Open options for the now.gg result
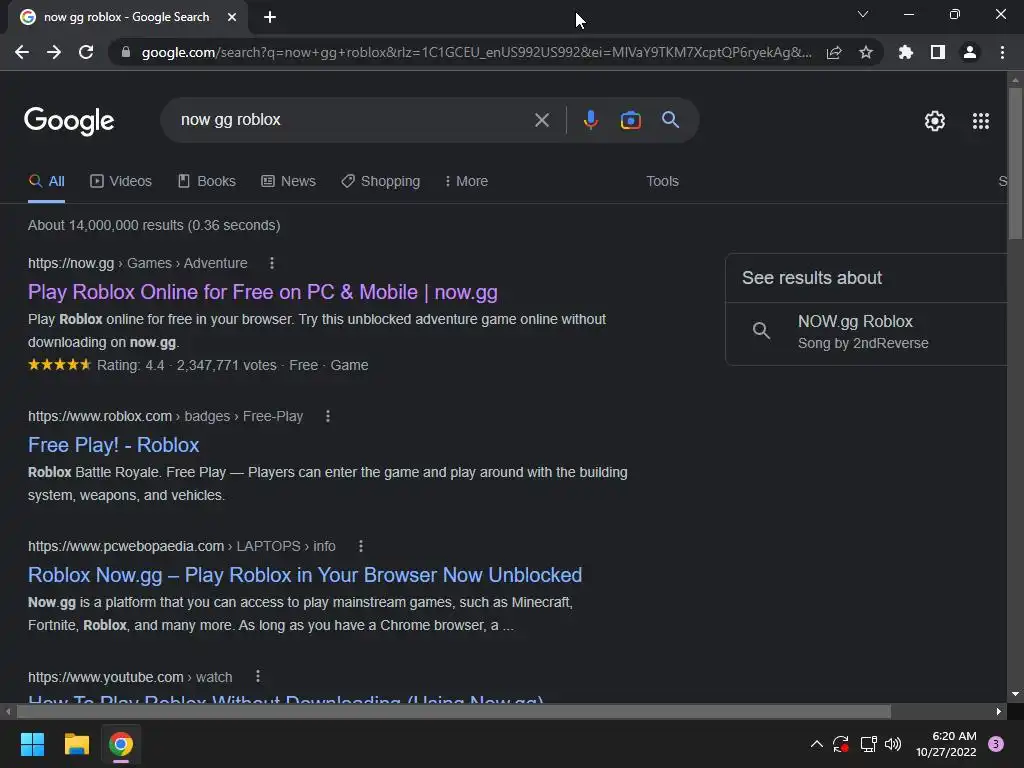 (272, 263)
